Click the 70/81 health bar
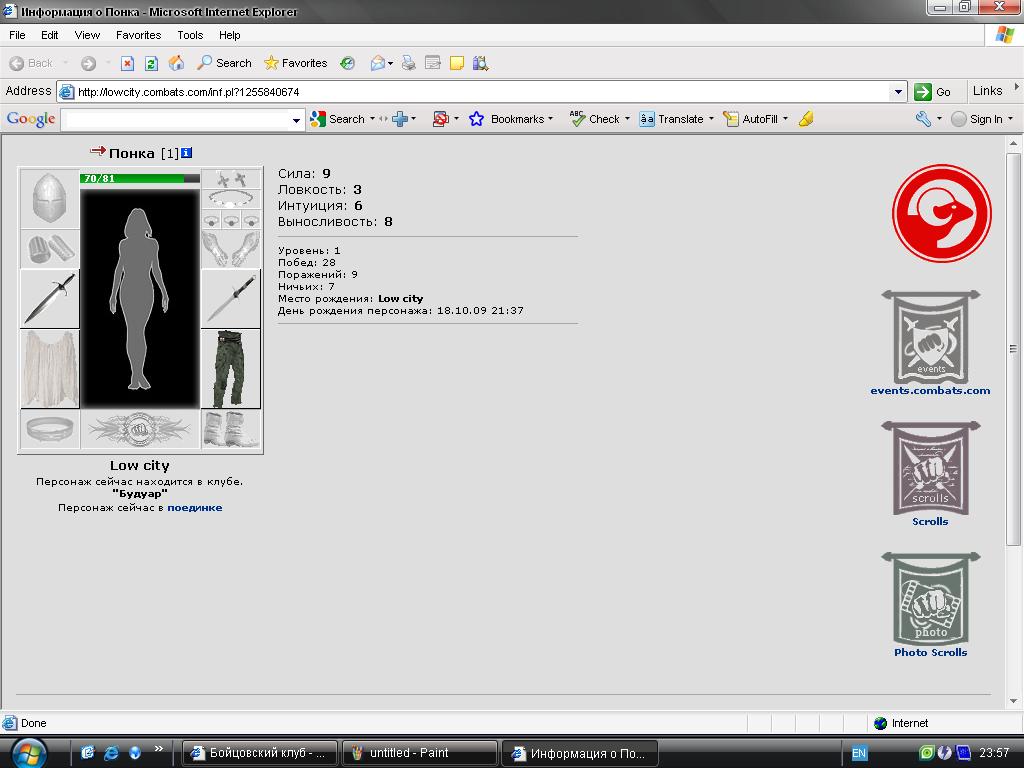 coord(140,178)
